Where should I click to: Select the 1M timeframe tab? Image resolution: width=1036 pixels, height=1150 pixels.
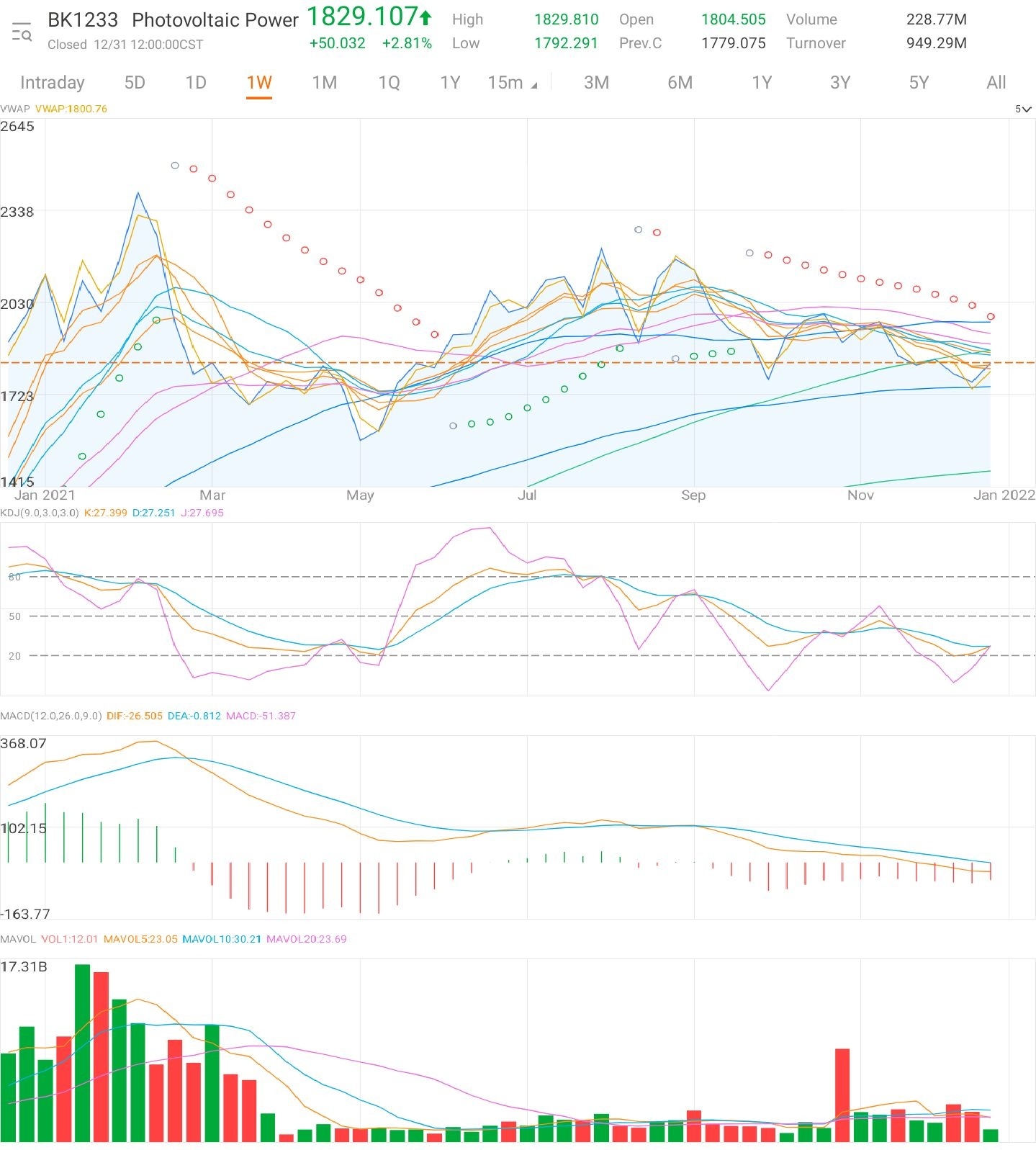[x=325, y=83]
